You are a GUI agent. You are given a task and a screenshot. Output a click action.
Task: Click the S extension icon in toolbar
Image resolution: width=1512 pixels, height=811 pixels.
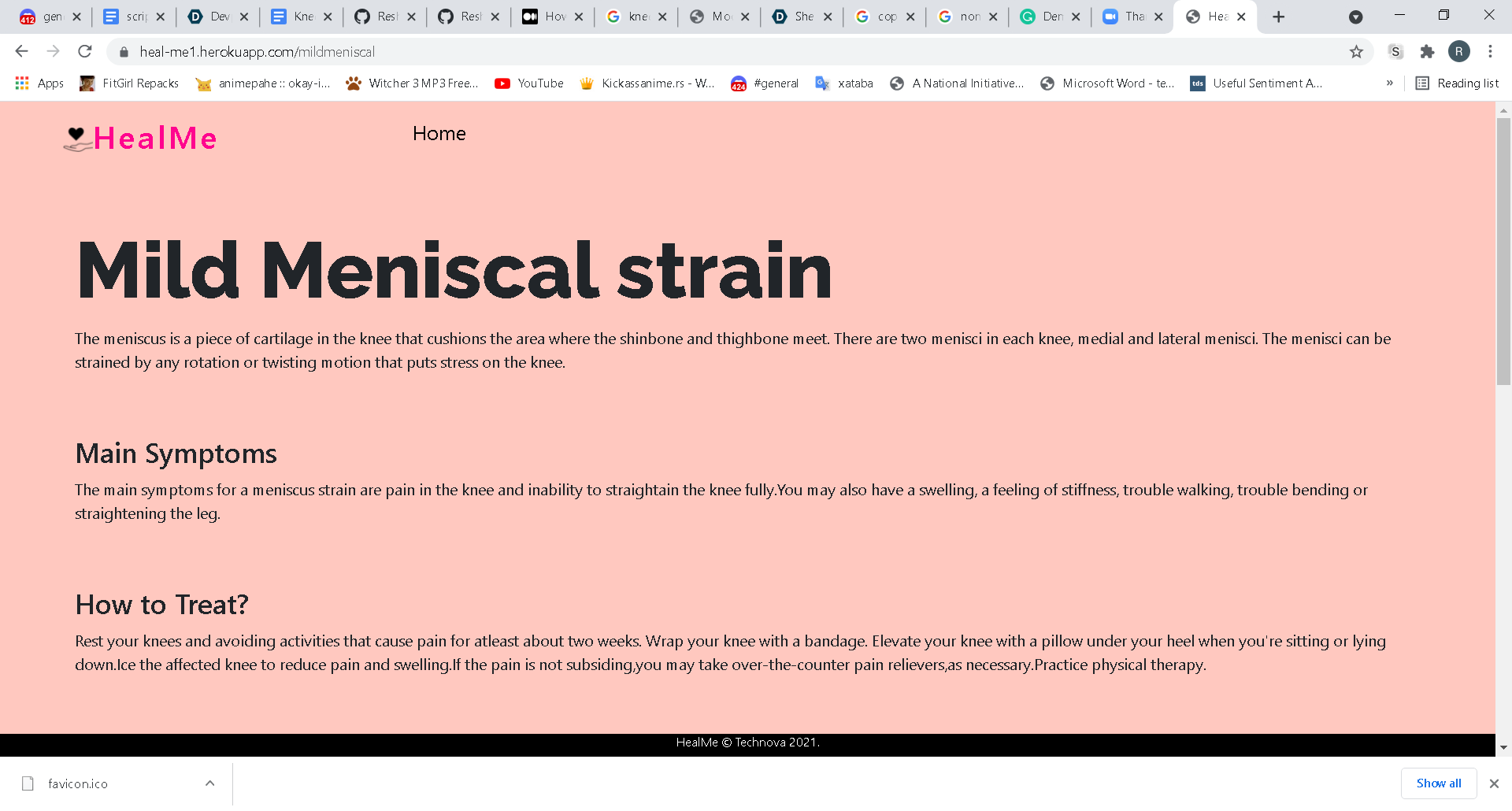pyautogui.click(x=1395, y=52)
